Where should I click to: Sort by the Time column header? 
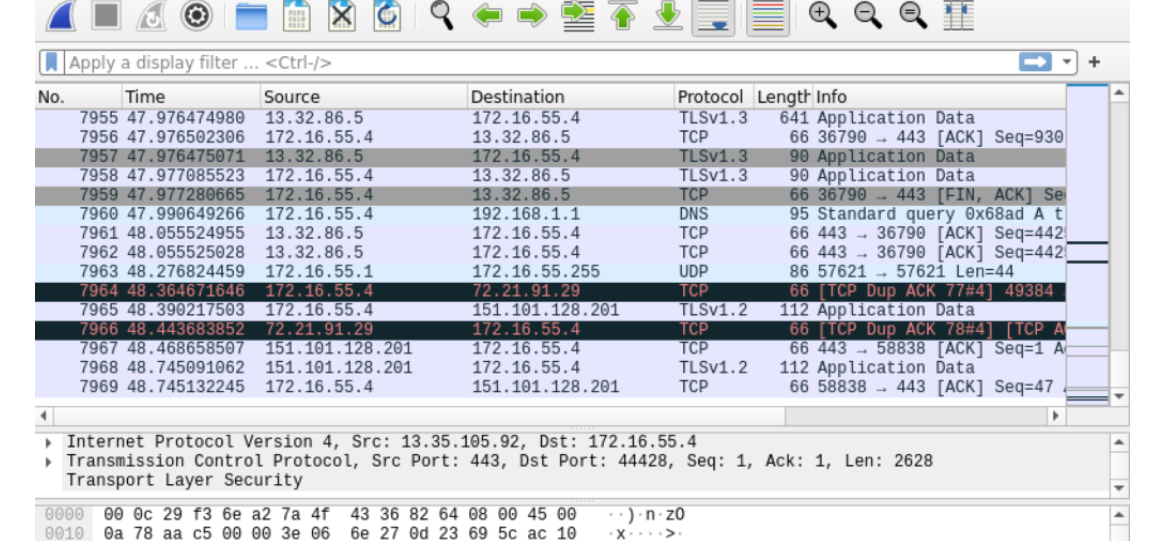[191, 97]
